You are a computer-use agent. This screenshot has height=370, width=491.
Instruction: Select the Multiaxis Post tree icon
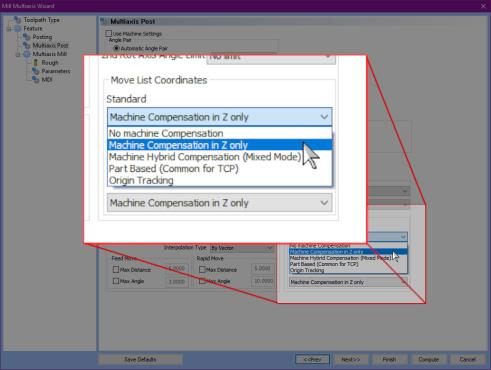tap(27, 45)
